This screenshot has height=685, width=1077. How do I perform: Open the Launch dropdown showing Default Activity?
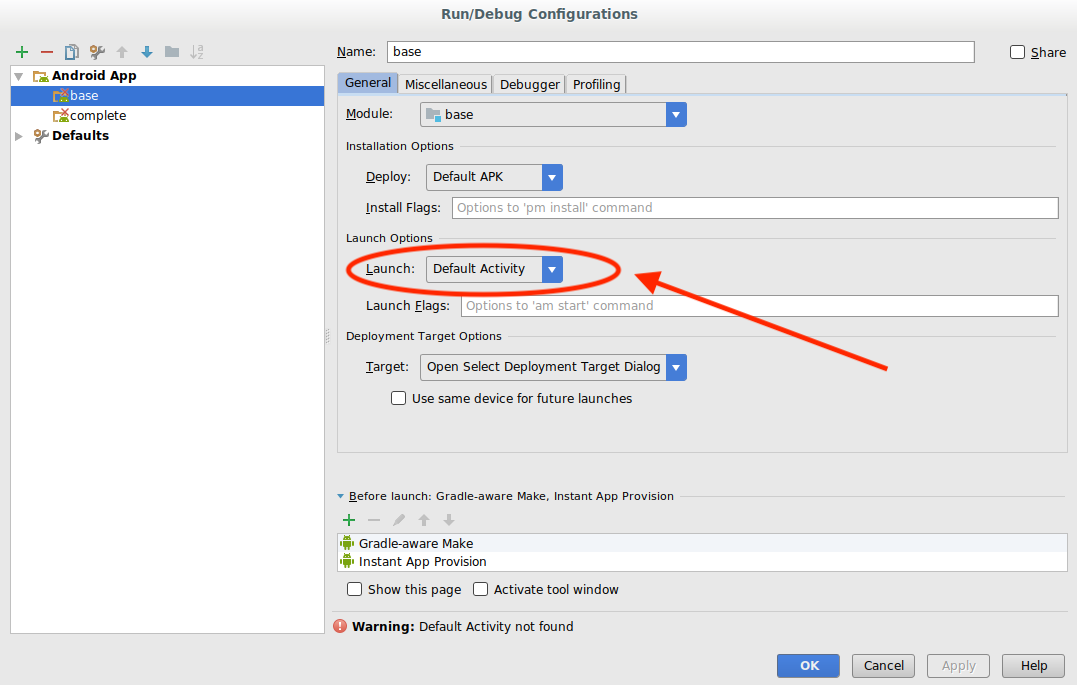click(552, 269)
